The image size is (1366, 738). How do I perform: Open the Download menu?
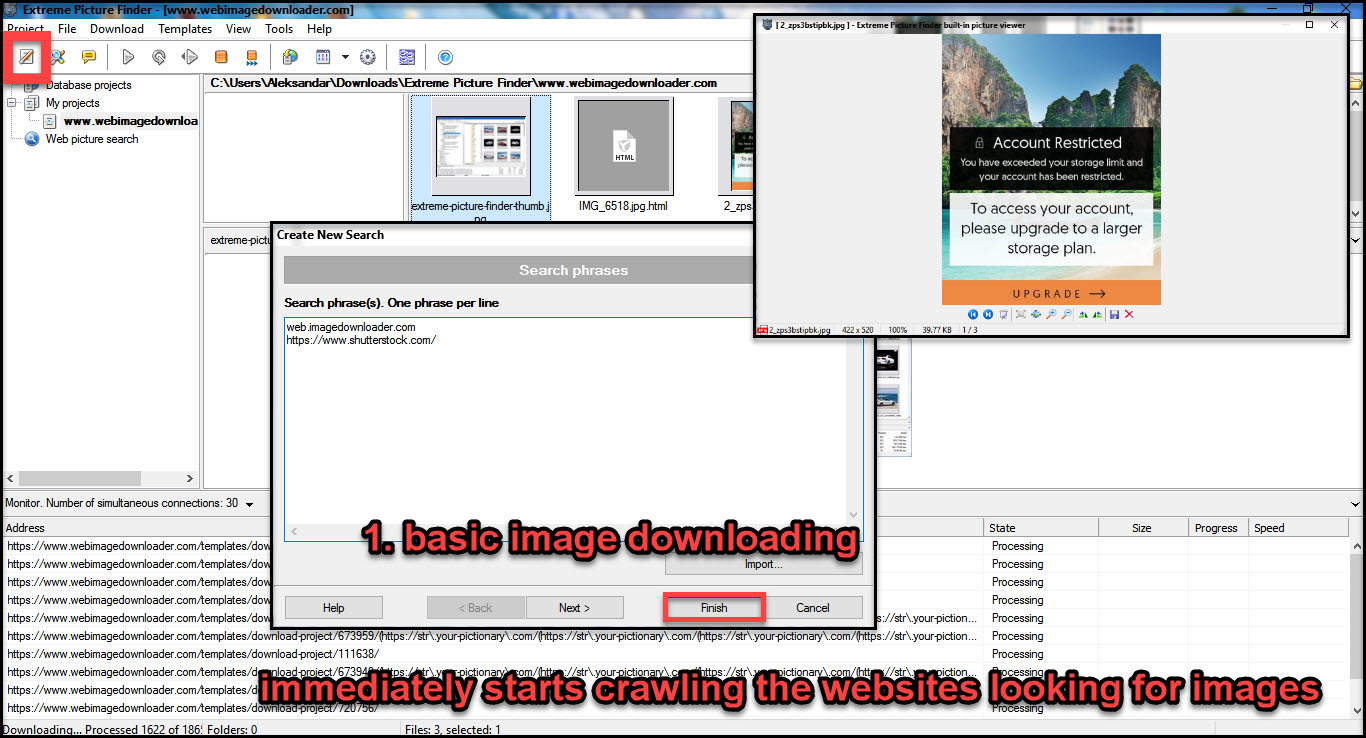[117, 29]
